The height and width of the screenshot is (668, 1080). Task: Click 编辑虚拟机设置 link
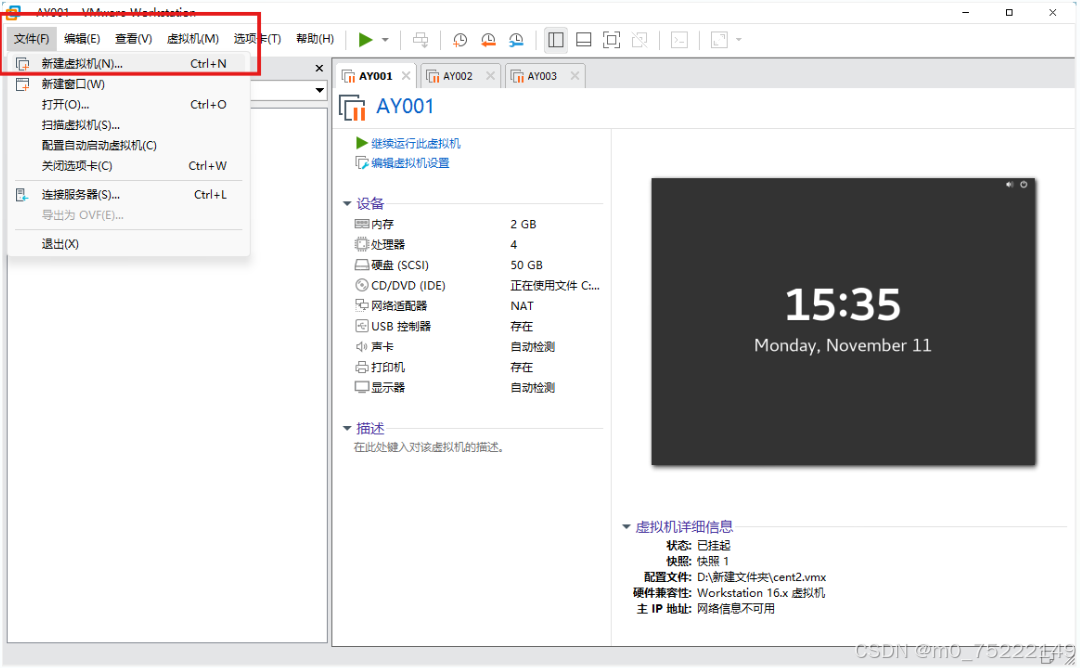[x=410, y=163]
